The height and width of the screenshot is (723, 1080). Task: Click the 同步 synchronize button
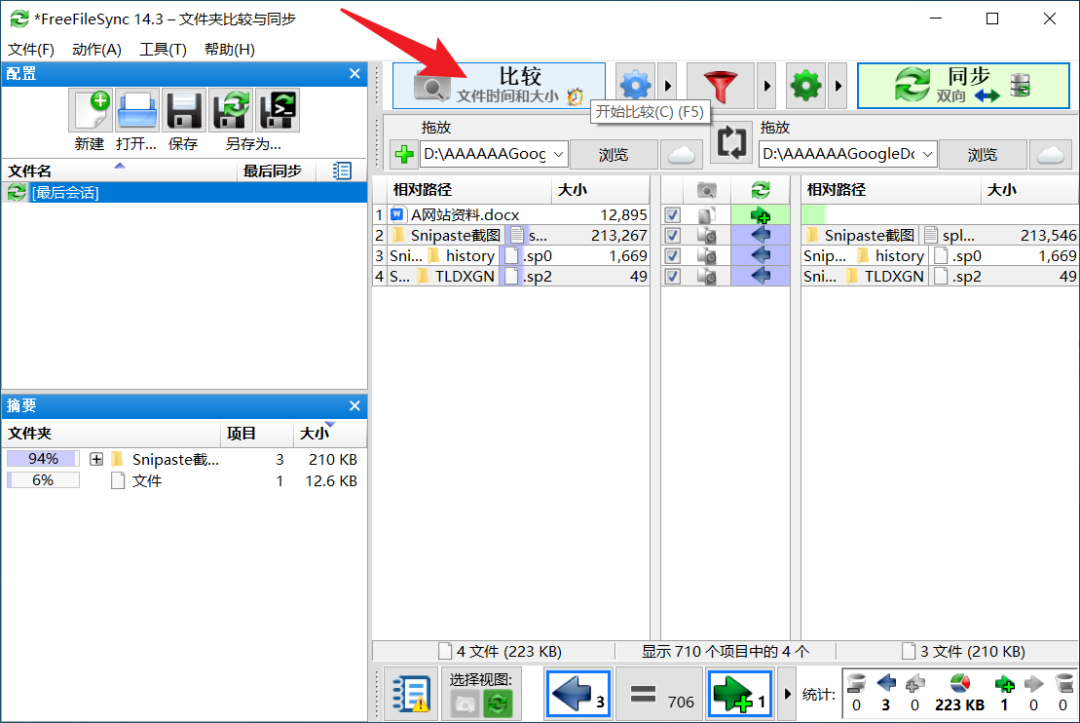pos(963,85)
